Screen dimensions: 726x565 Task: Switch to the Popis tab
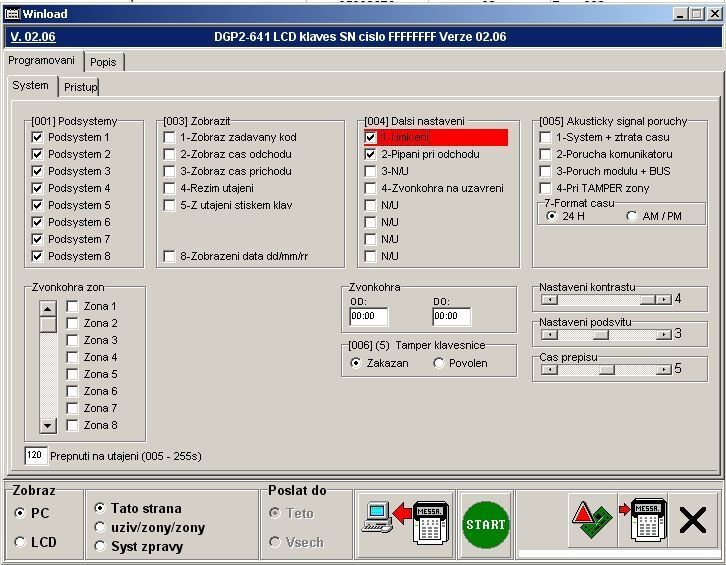click(103, 62)
